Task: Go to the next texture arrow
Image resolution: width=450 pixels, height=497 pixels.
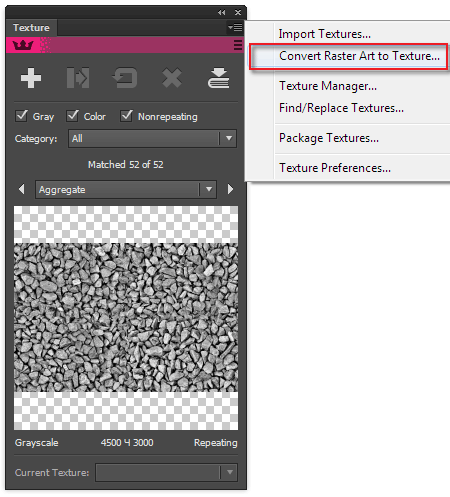Action: pos(230,189)
